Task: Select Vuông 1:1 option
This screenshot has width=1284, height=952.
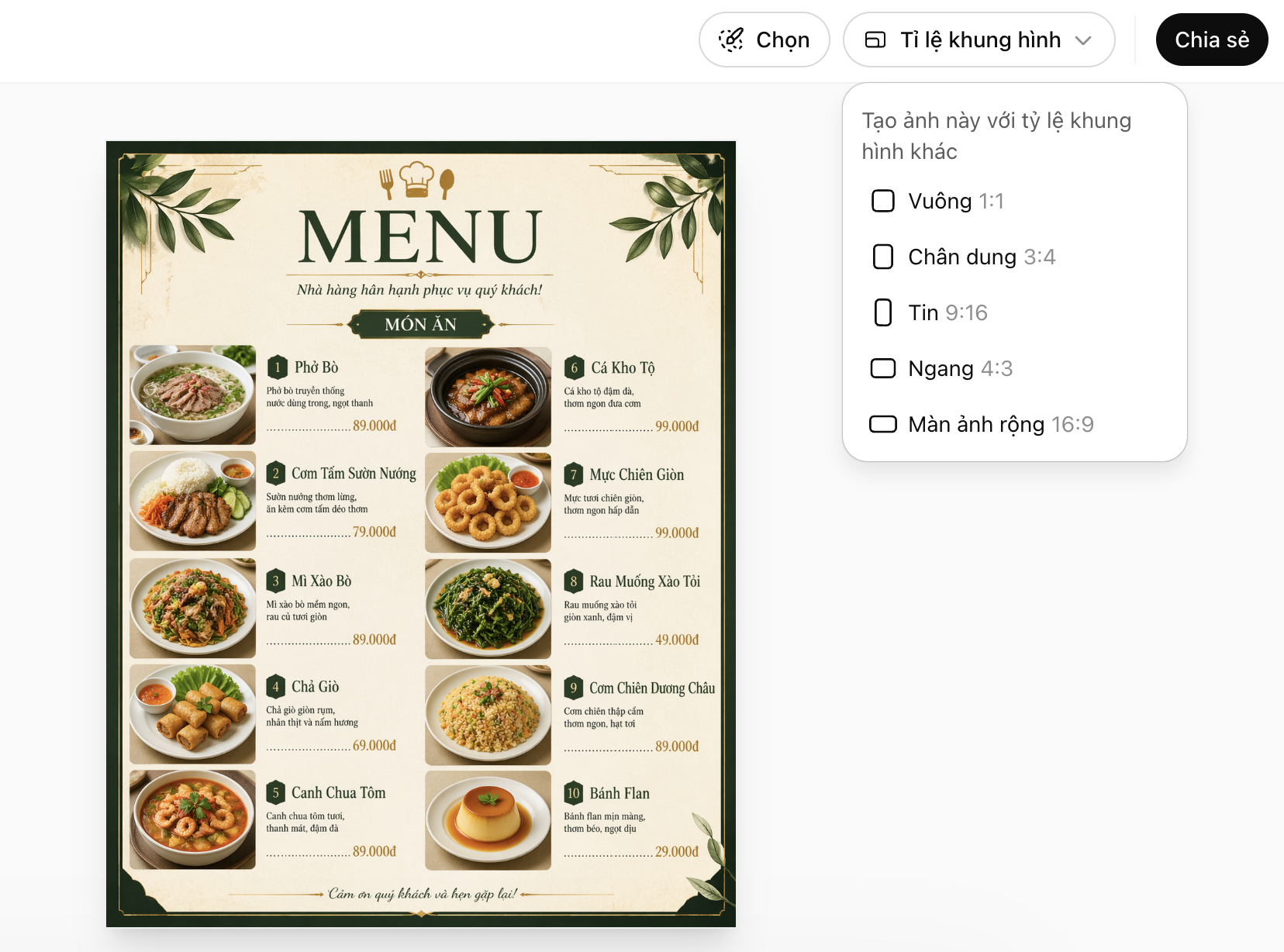Action: (x=955, y=201)
